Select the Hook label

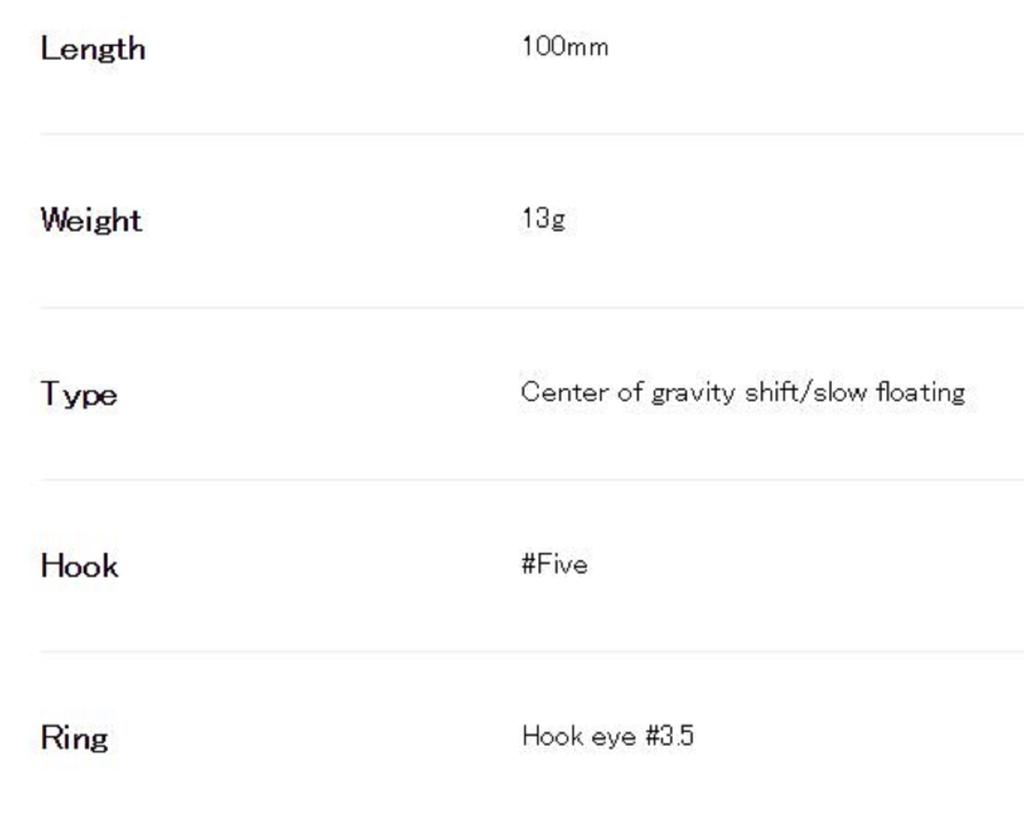(79, 566)
